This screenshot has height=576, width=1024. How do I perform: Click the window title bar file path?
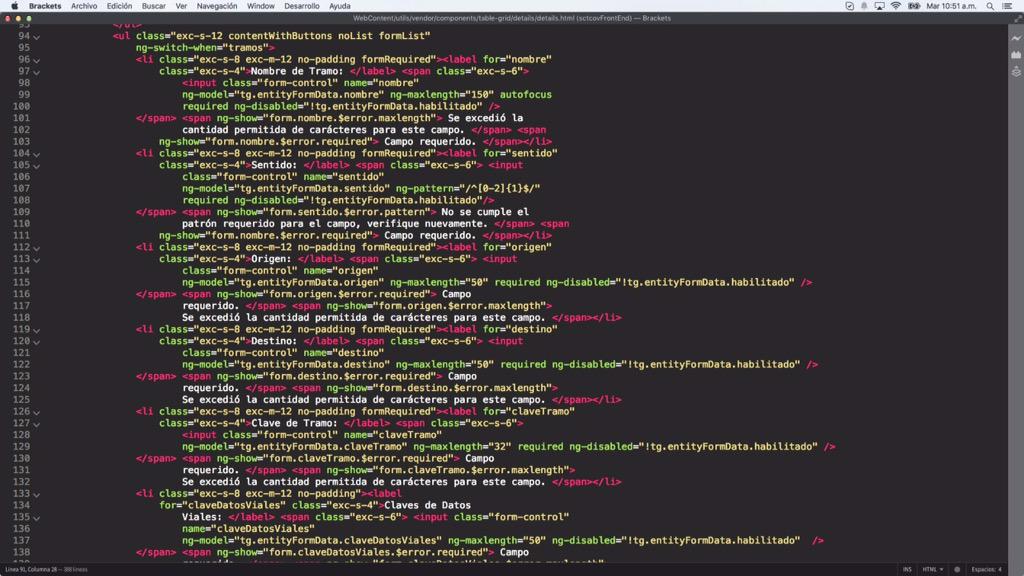(x=511, y=18)
